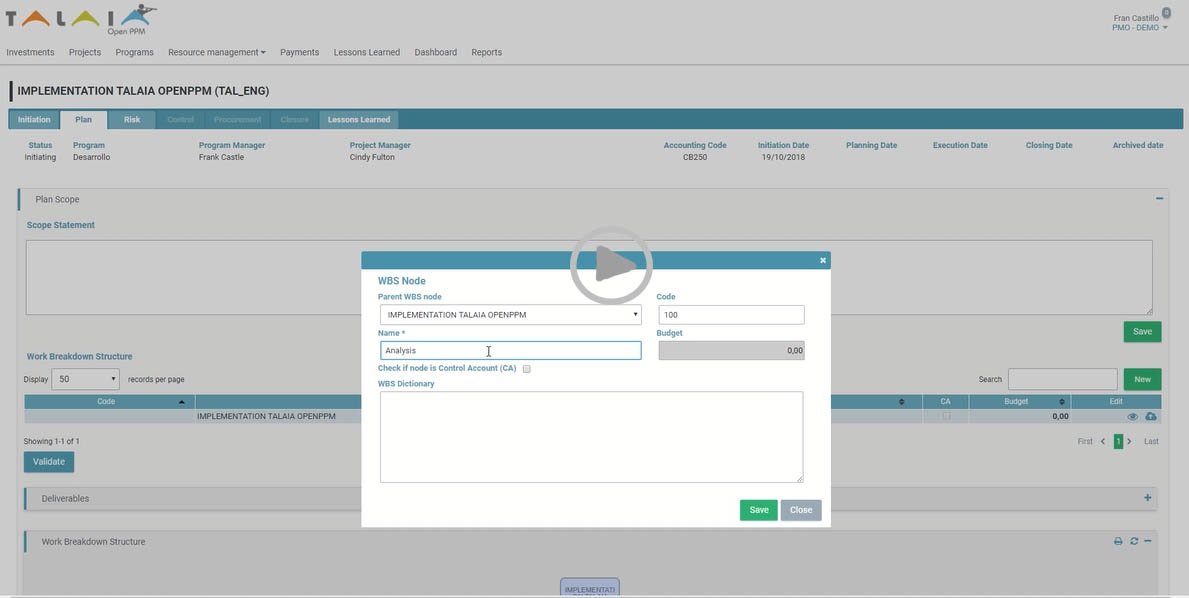Click initiation date 19/10/2018

click(x=783, y=157)
